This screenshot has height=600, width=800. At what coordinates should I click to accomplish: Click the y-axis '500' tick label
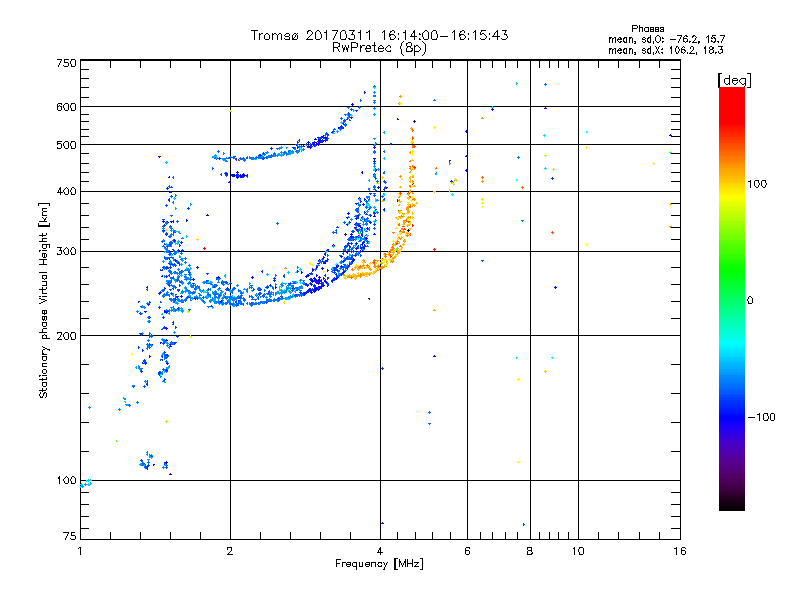67,145
